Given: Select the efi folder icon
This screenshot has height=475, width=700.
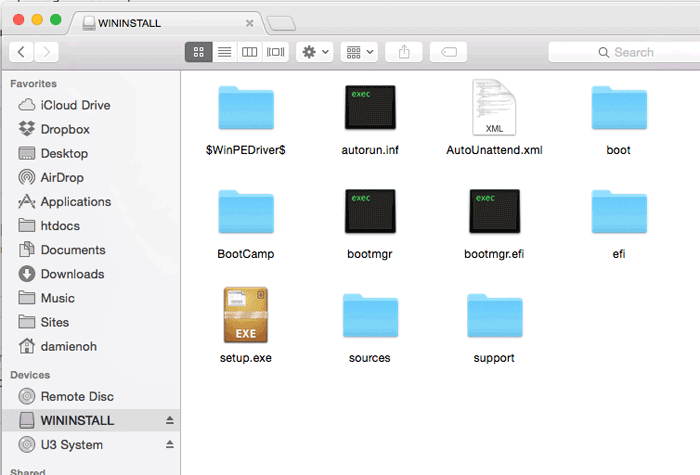Looking at the screenshot, I should pos(619,212).
